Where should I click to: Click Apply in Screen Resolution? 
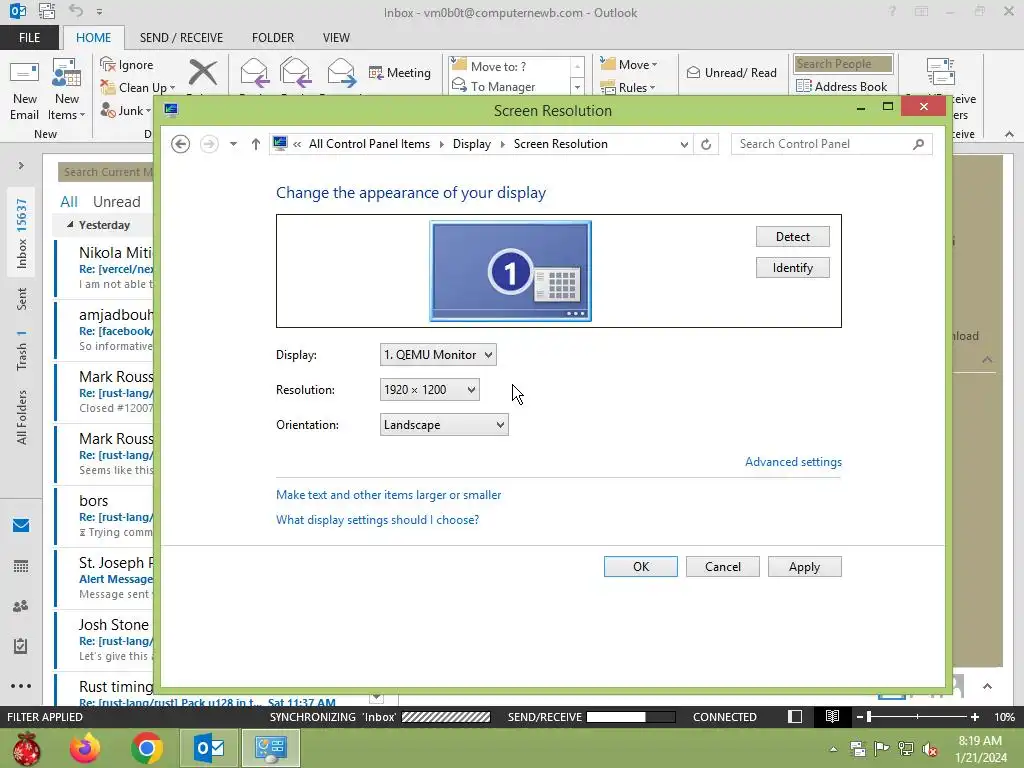[805, 567]
